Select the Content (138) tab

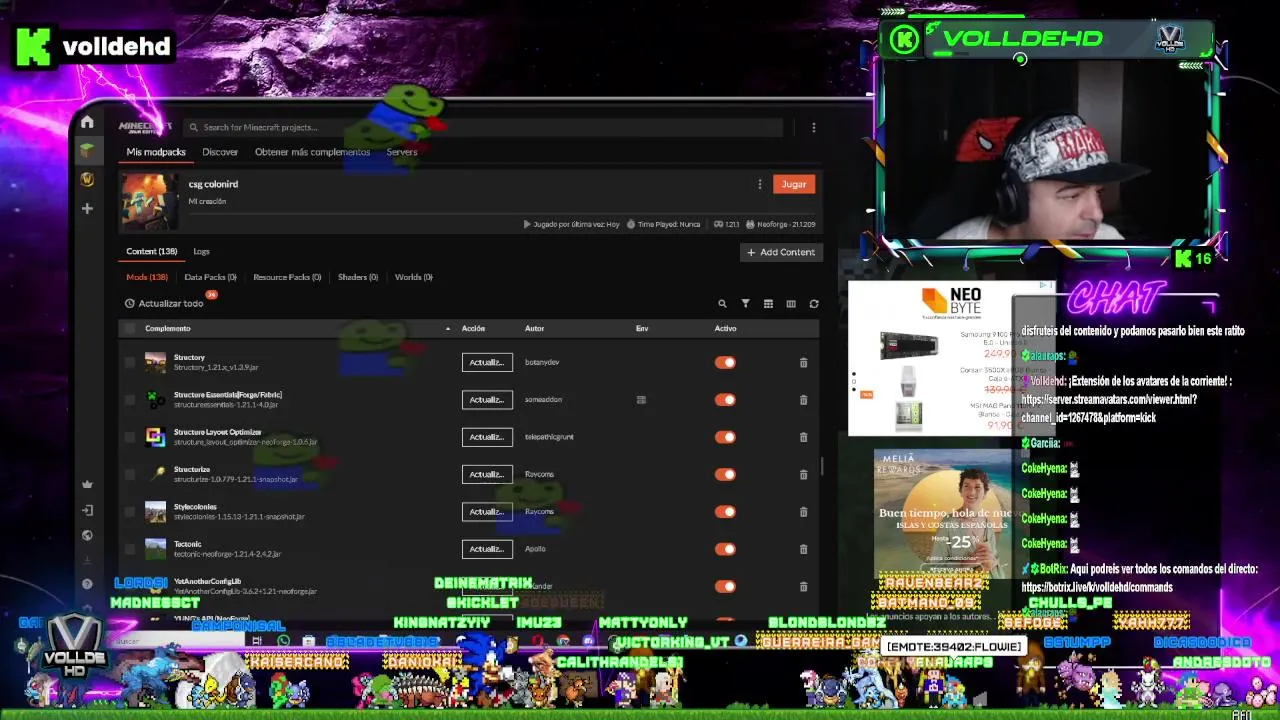[x=152, y=252]
